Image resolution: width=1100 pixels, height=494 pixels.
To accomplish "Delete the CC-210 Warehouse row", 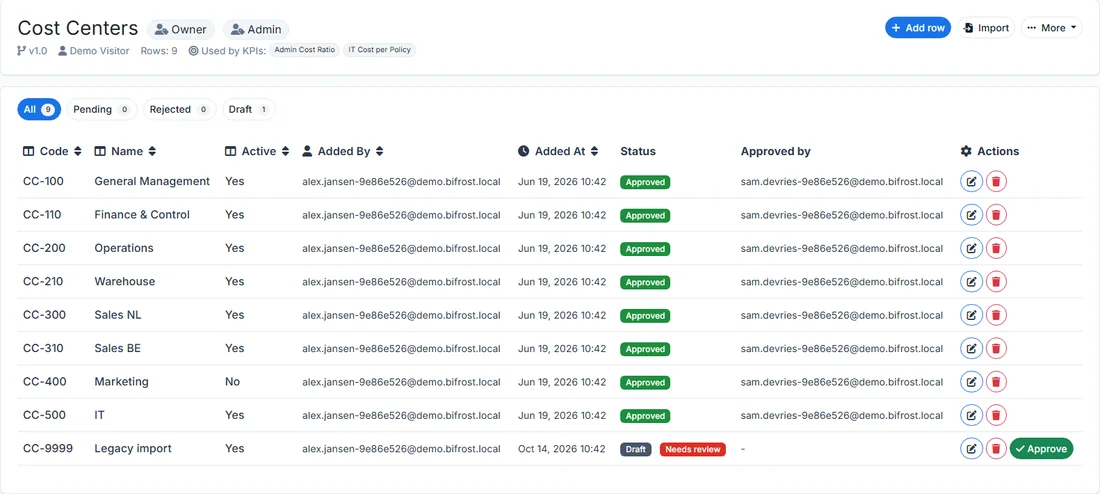I will (996, 281).
